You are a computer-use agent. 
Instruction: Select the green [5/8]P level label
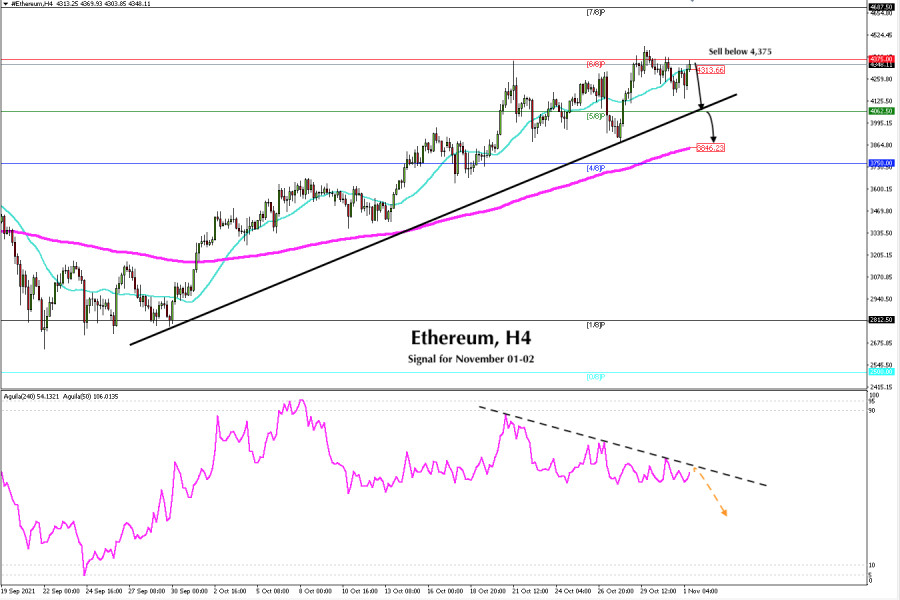[596, 116]
